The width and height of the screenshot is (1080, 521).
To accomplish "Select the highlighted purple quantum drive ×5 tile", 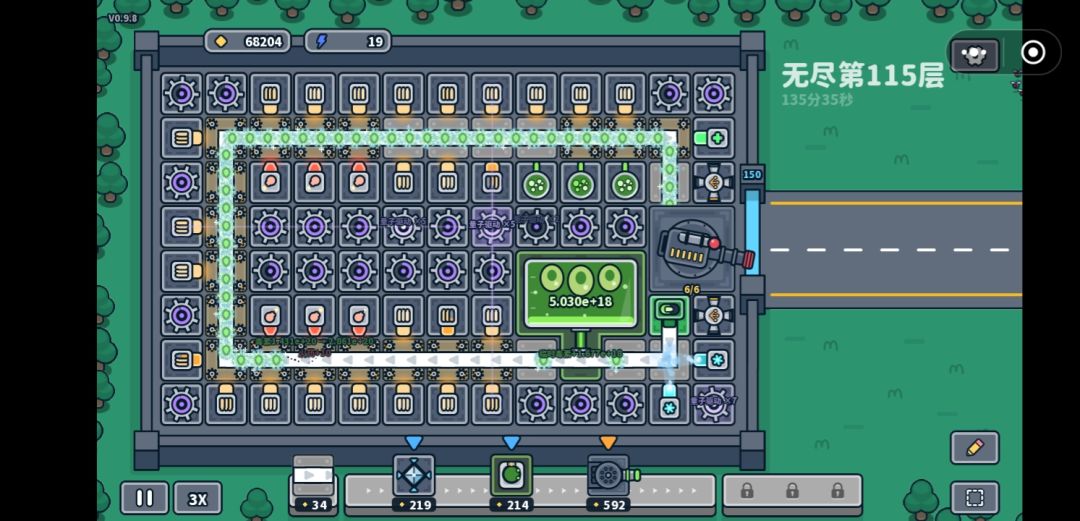I will click(x=492, y=227).
